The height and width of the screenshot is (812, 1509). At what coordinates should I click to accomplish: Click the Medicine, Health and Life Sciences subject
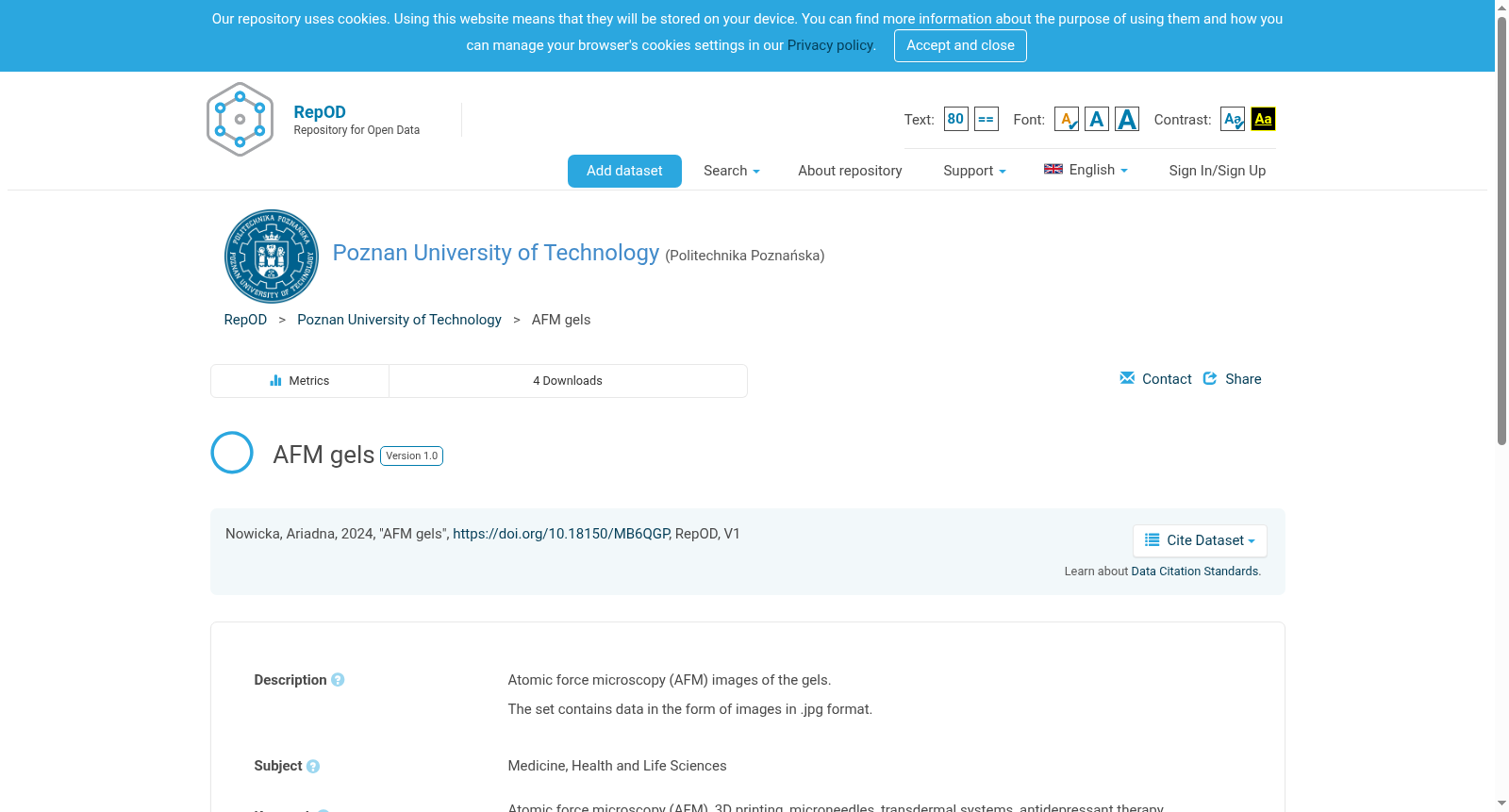(x=617, y=766)
